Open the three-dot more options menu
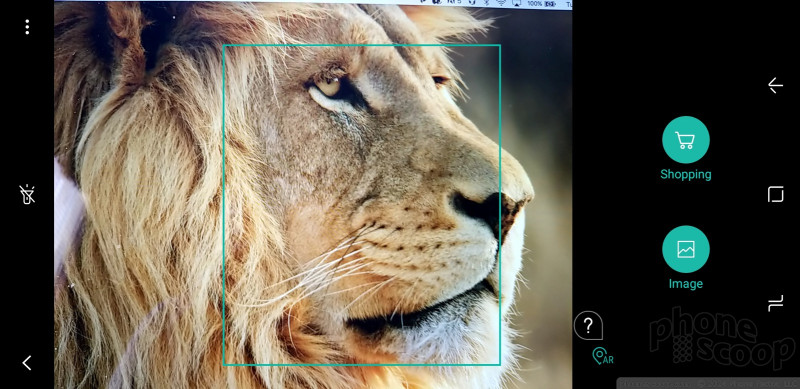The height and width of the screenshot is (389, 800). 27,27
